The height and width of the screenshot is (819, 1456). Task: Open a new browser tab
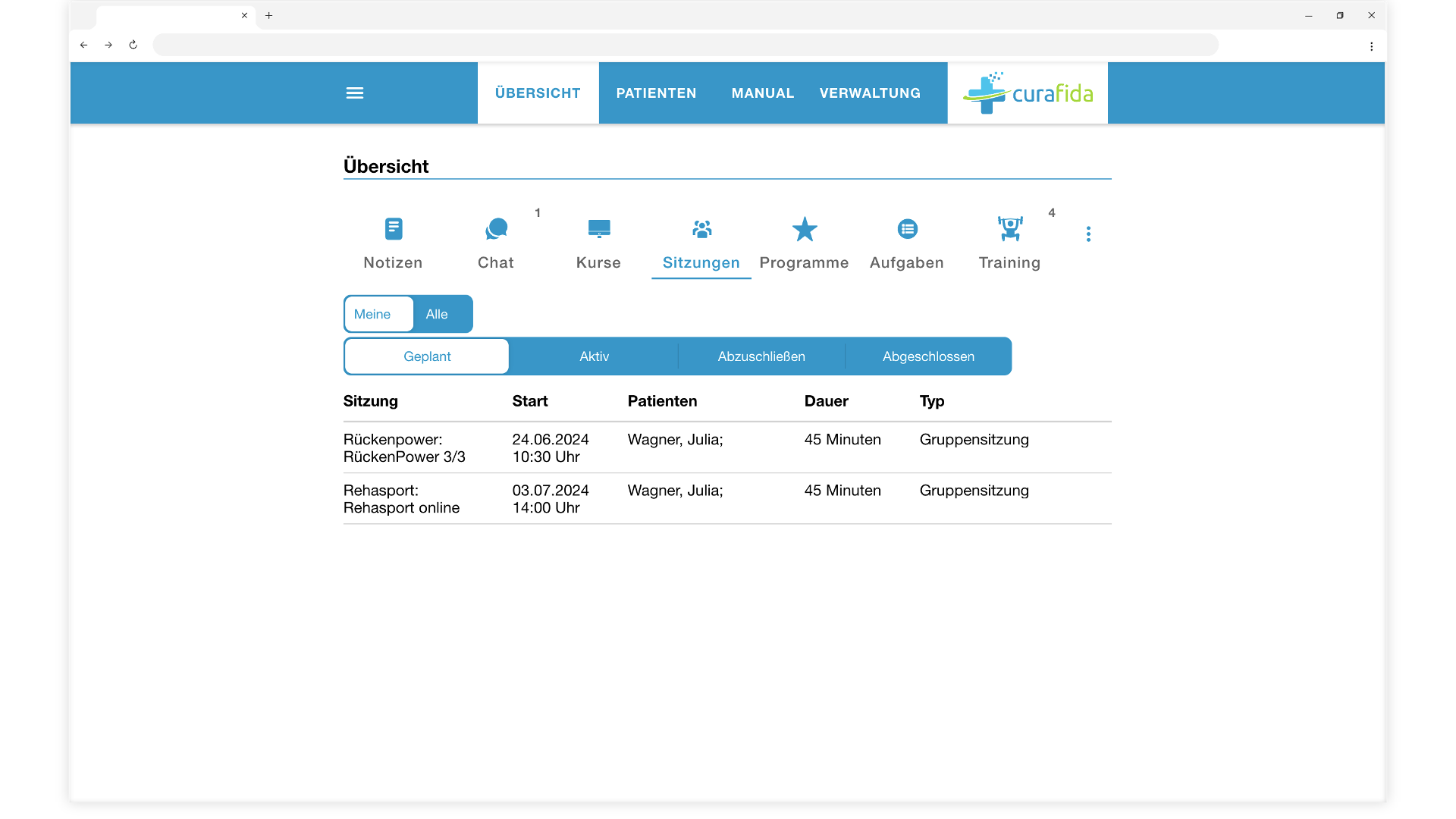tap(268, 15)
